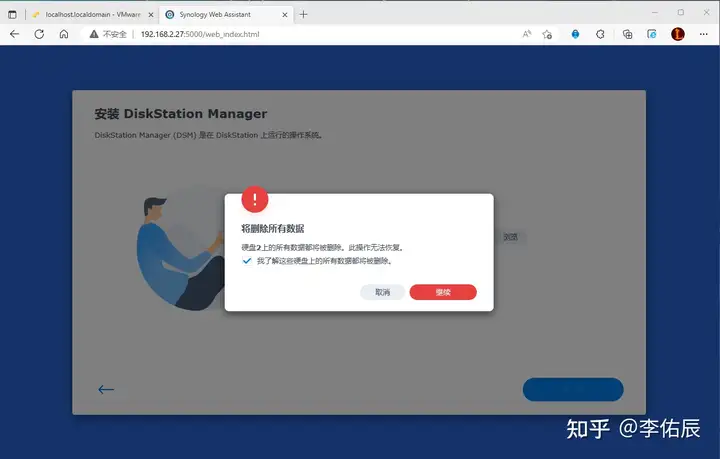The height and width of the screenshot is (459, 720).
Task: Click the not-secure warning triangle icon
Action: tap(94, 34)
